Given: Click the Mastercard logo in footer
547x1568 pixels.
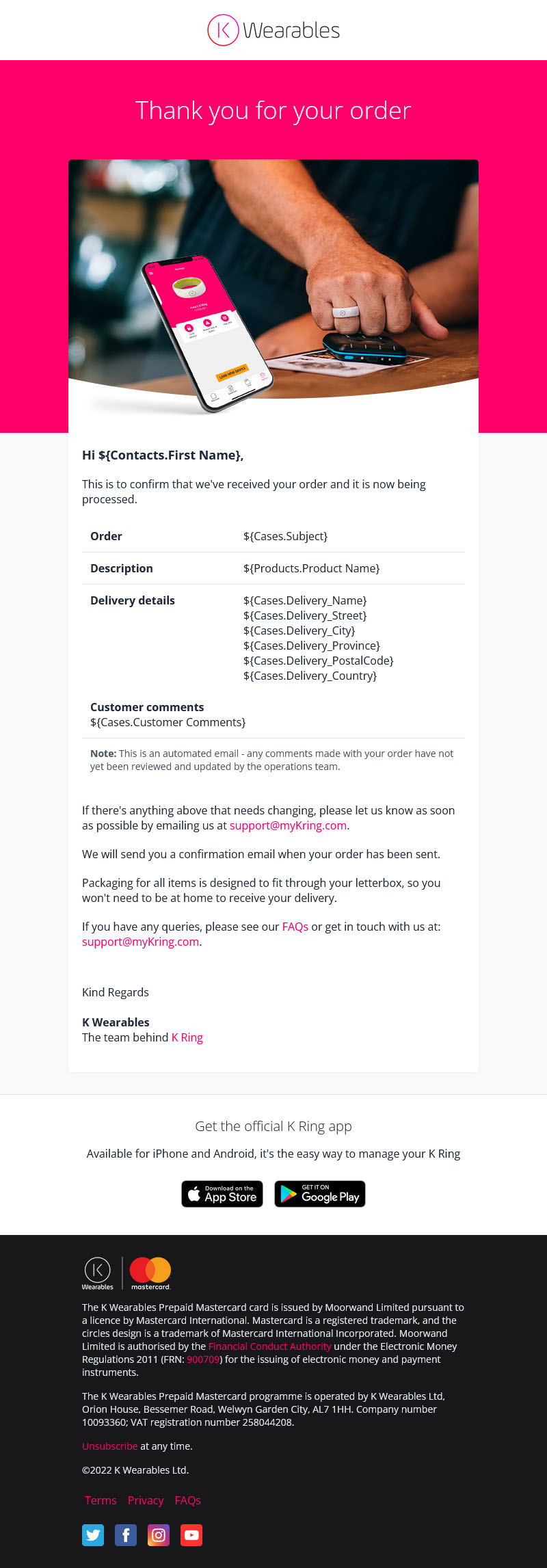Looking at the screenshot, I should coord(150,1273).
